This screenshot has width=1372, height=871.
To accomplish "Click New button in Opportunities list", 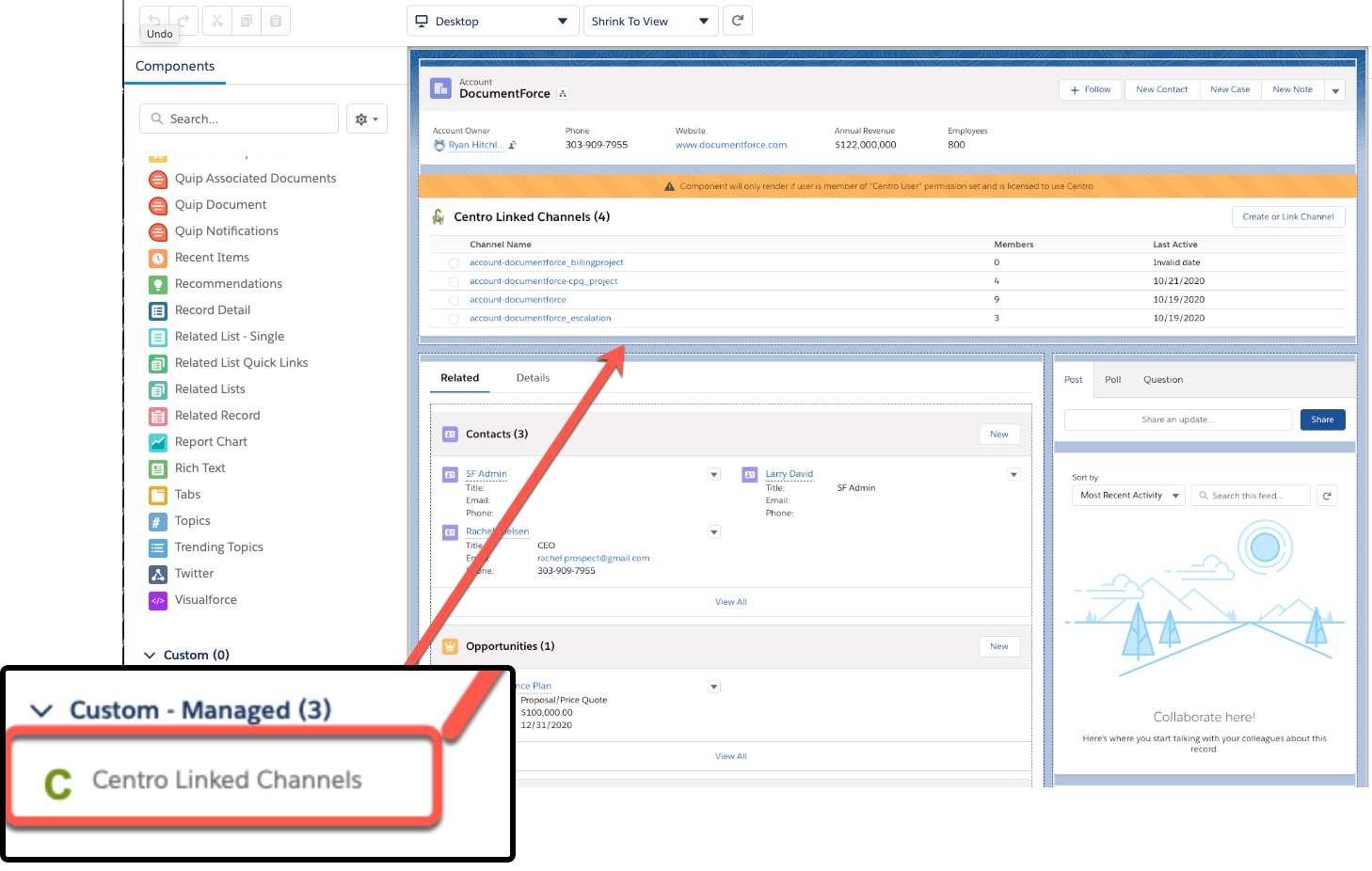I will pyautogui.click(x=999, y=647).
